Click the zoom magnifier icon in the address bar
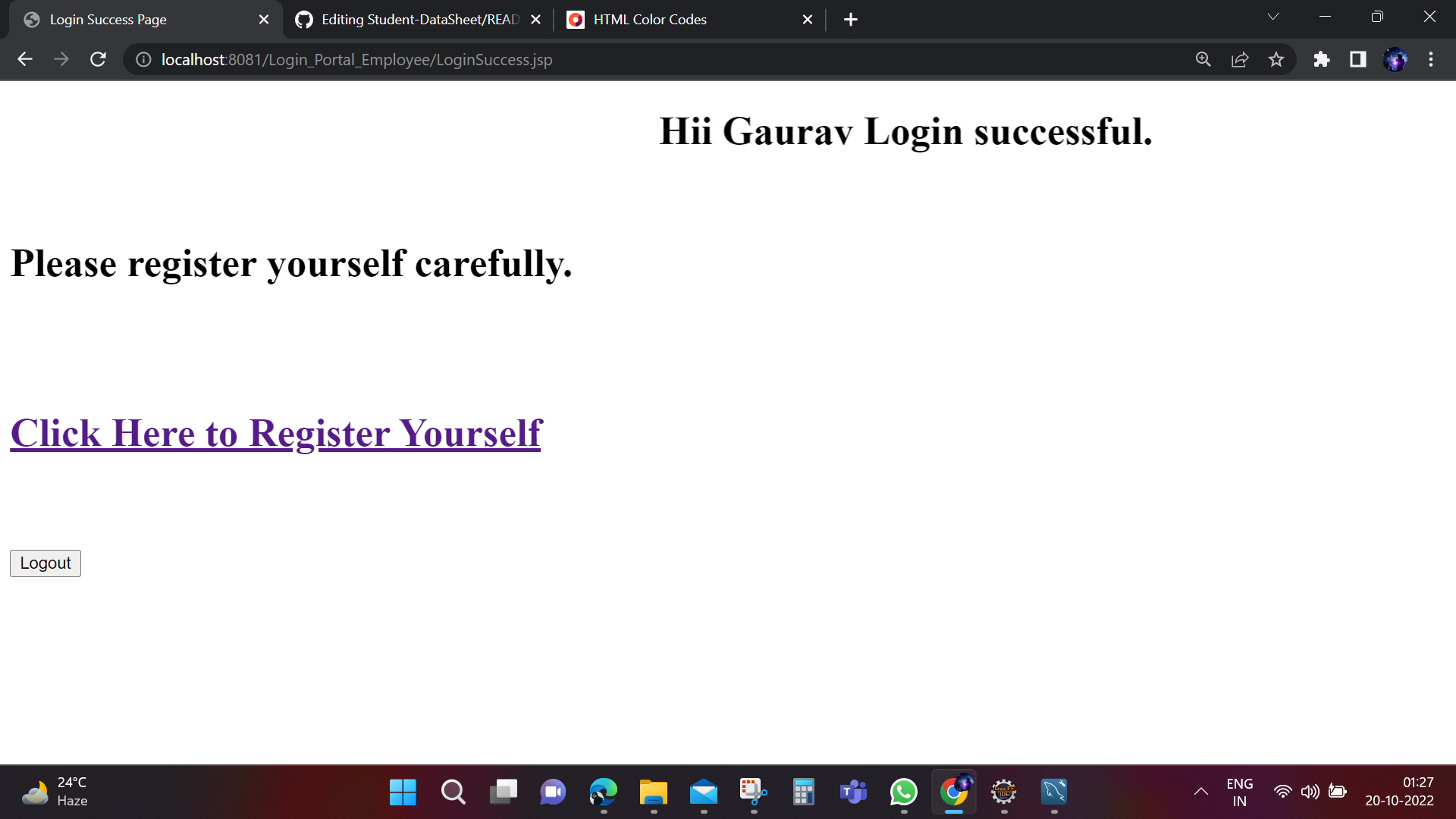Image resolution: width=1456 pixels, height=819 pixels. [x=1203, y=59]
